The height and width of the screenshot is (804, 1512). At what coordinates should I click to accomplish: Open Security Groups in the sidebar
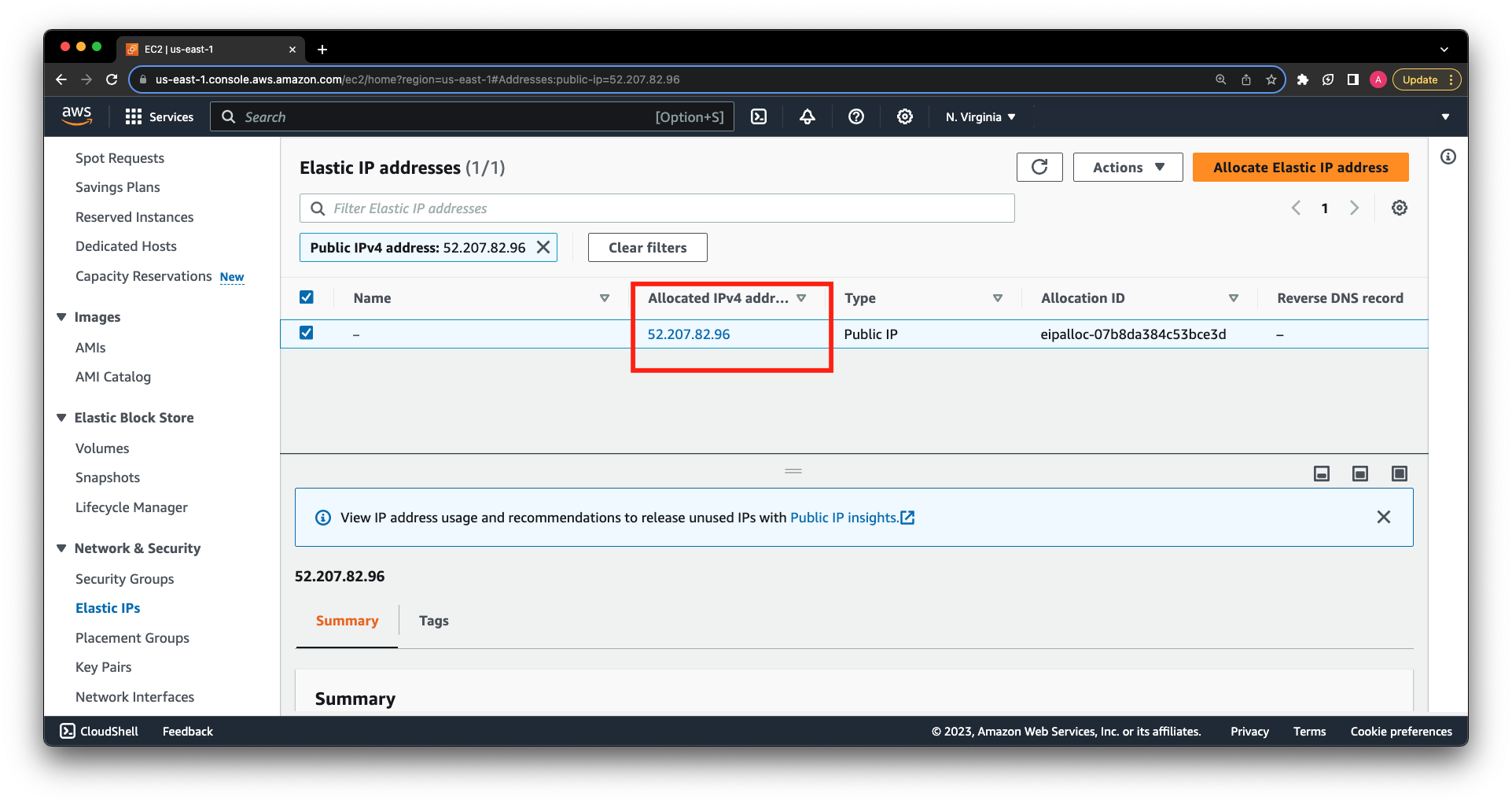point(125,579)
